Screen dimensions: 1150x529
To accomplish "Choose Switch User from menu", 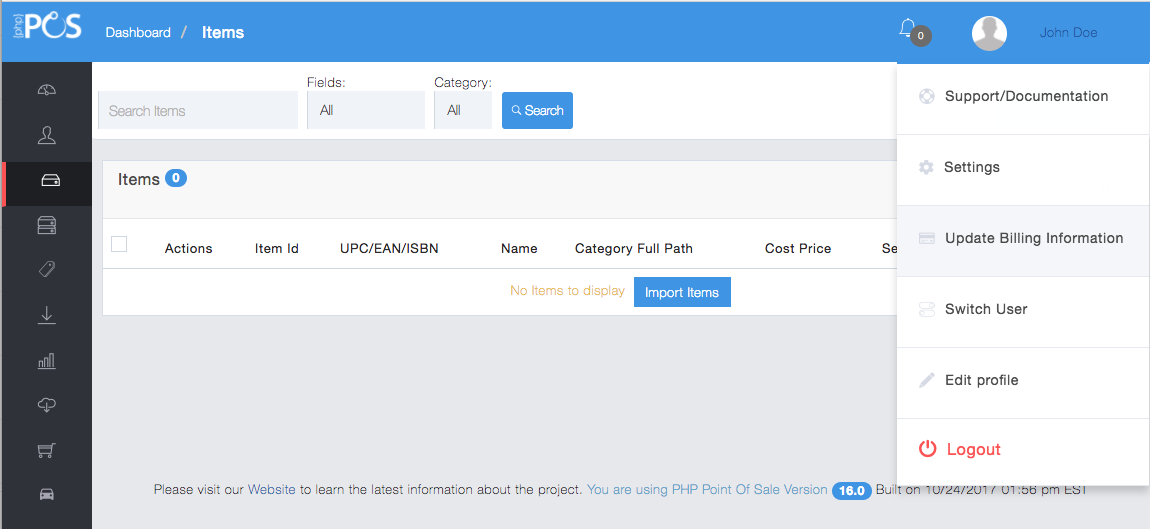I will coord(985,310).
